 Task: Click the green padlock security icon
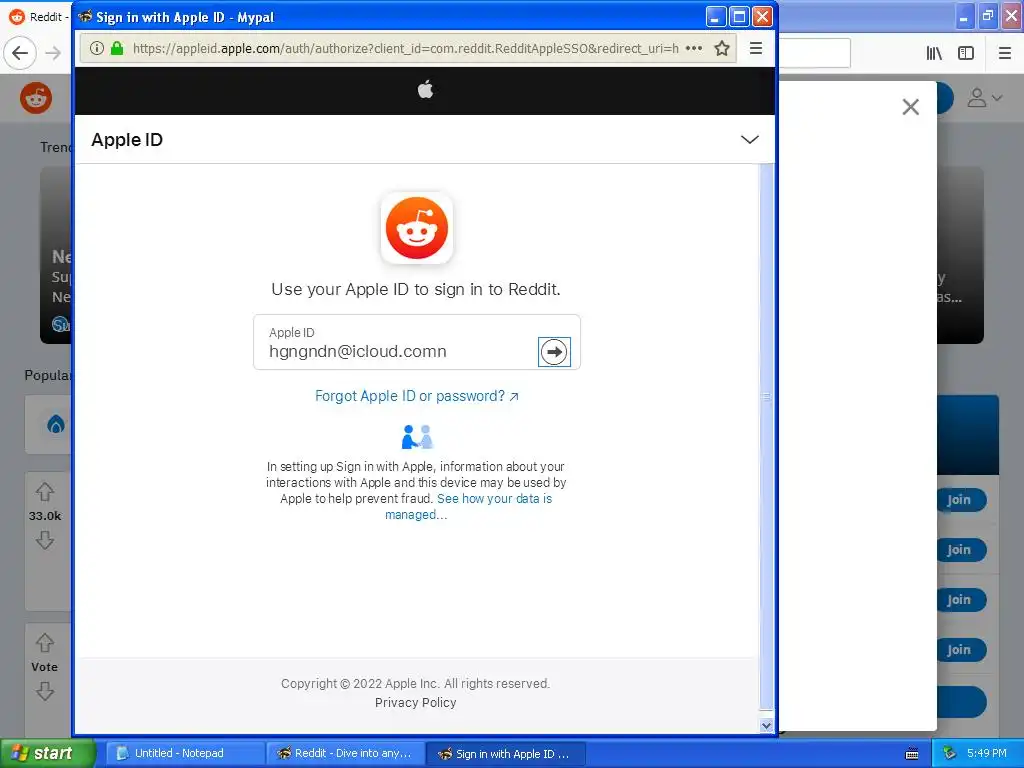pos(117,48)
